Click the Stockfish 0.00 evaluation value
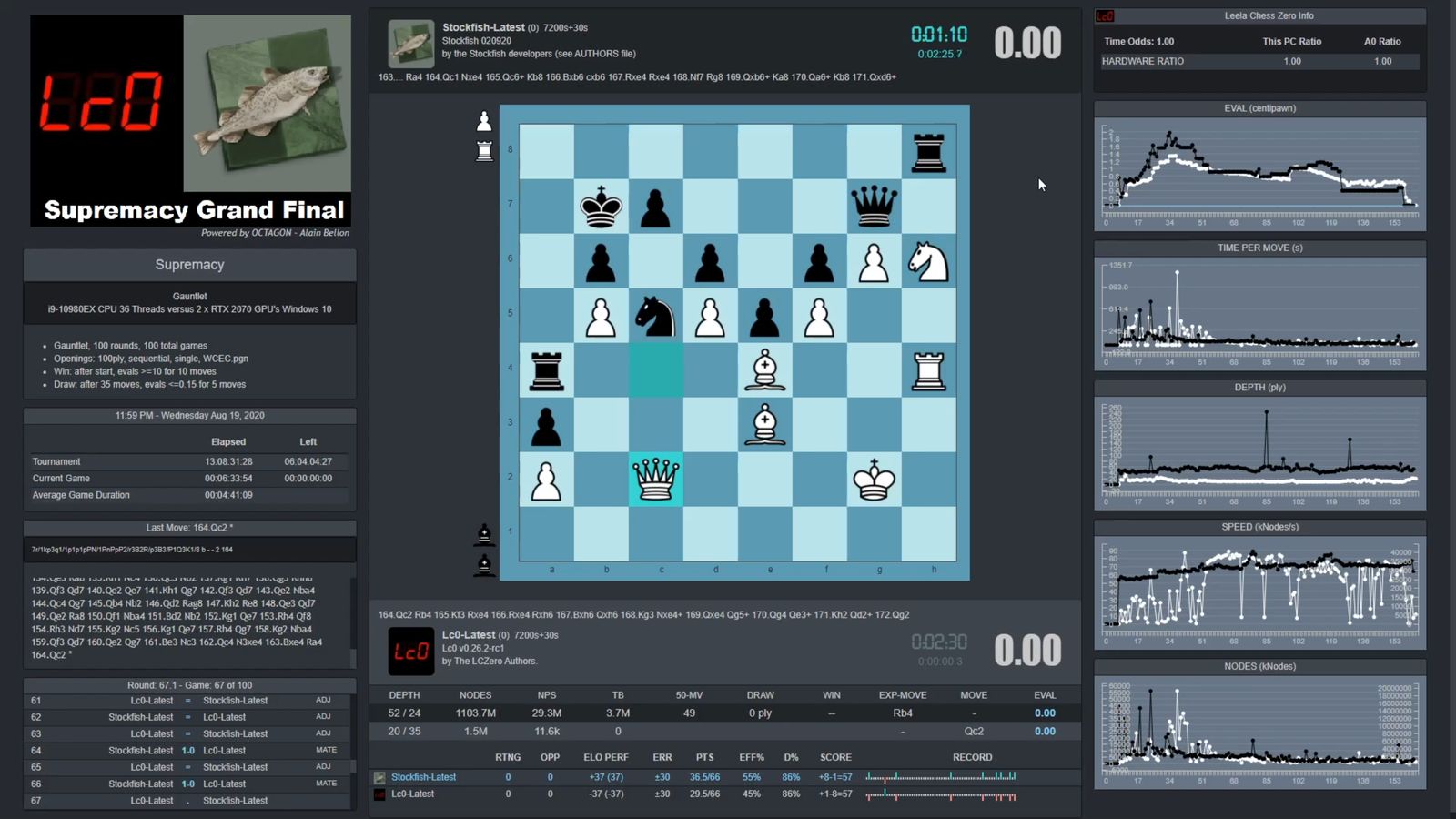Image resolution: width=1456 pixels, height=819 pixels. coord(1027,43)
